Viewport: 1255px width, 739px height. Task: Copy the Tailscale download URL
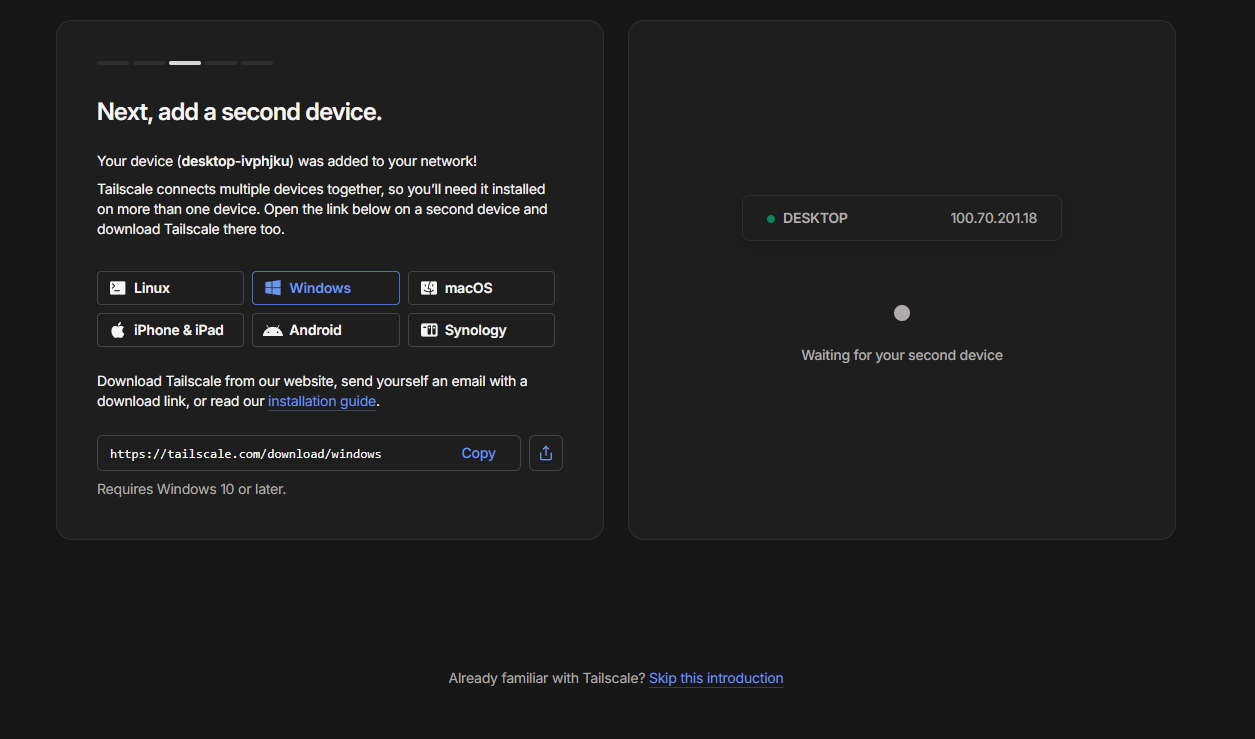478,453
